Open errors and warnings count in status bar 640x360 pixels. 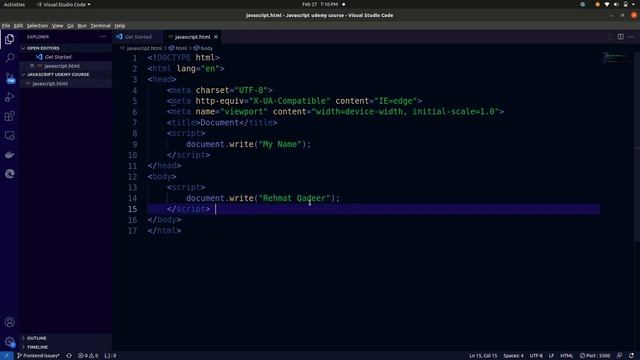pyautogui.click(x=88, y=356)
